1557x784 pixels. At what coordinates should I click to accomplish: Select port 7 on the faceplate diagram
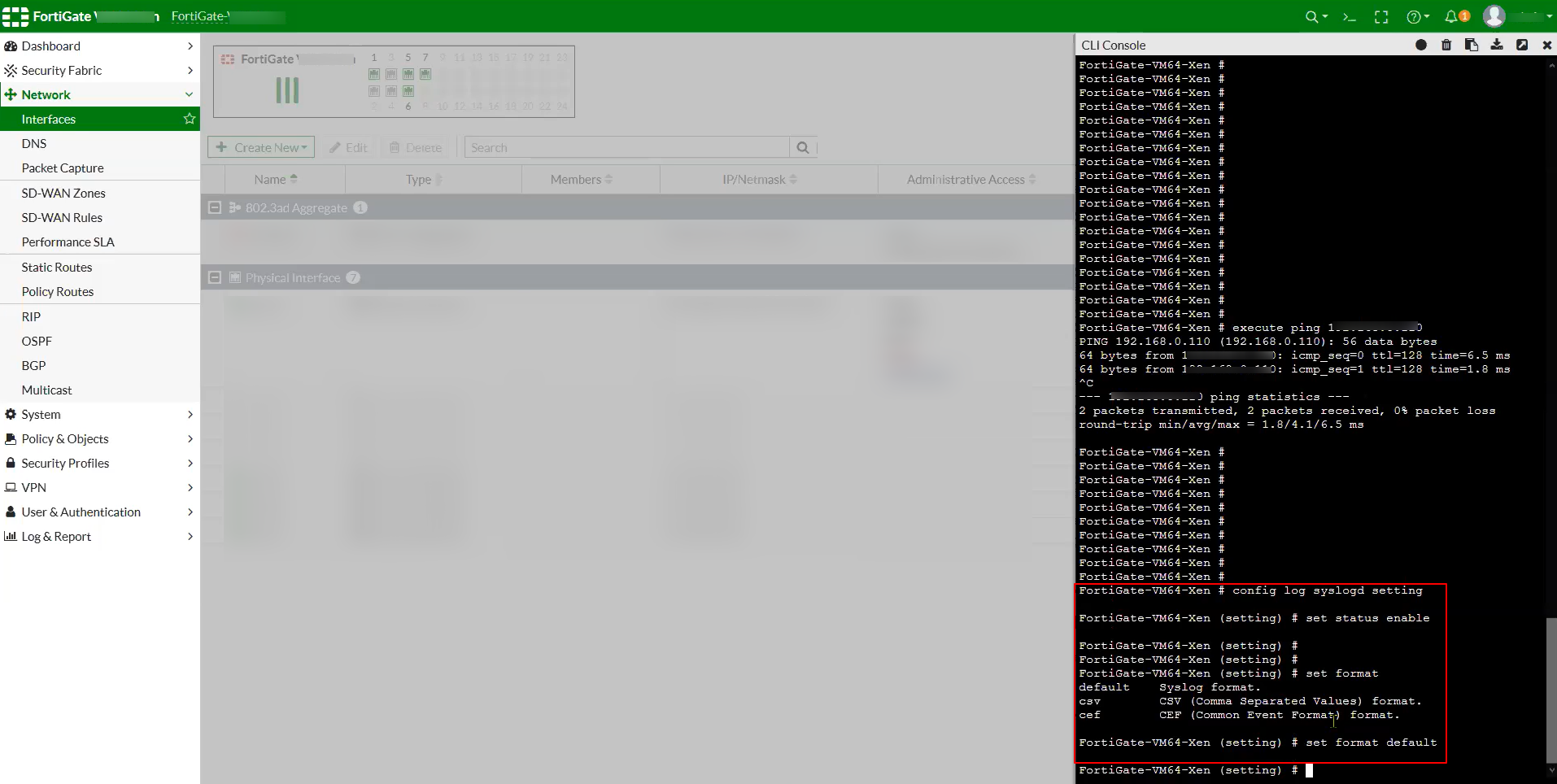pos(425,74)
